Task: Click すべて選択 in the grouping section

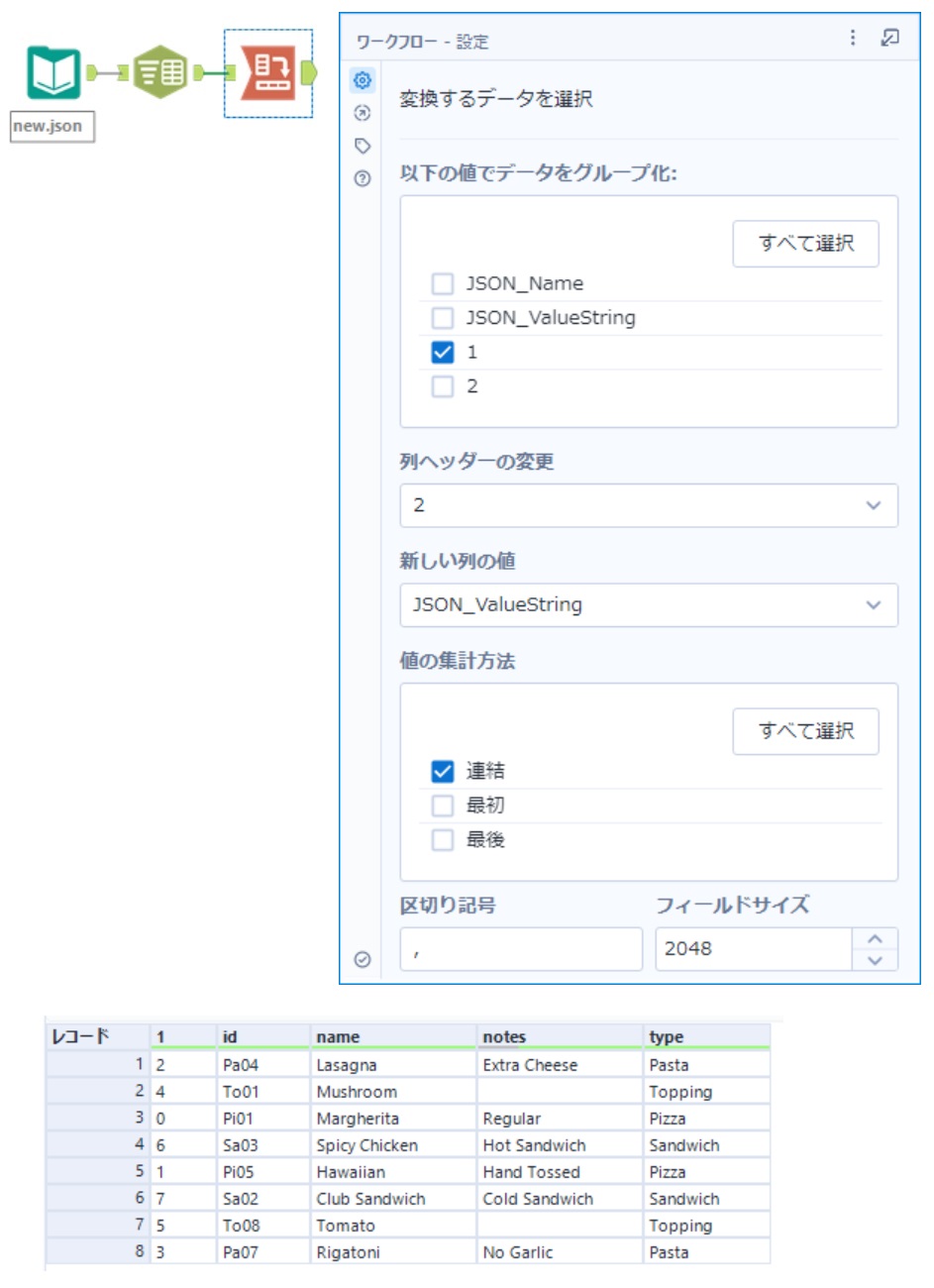Action: click(x=806, y=244)
